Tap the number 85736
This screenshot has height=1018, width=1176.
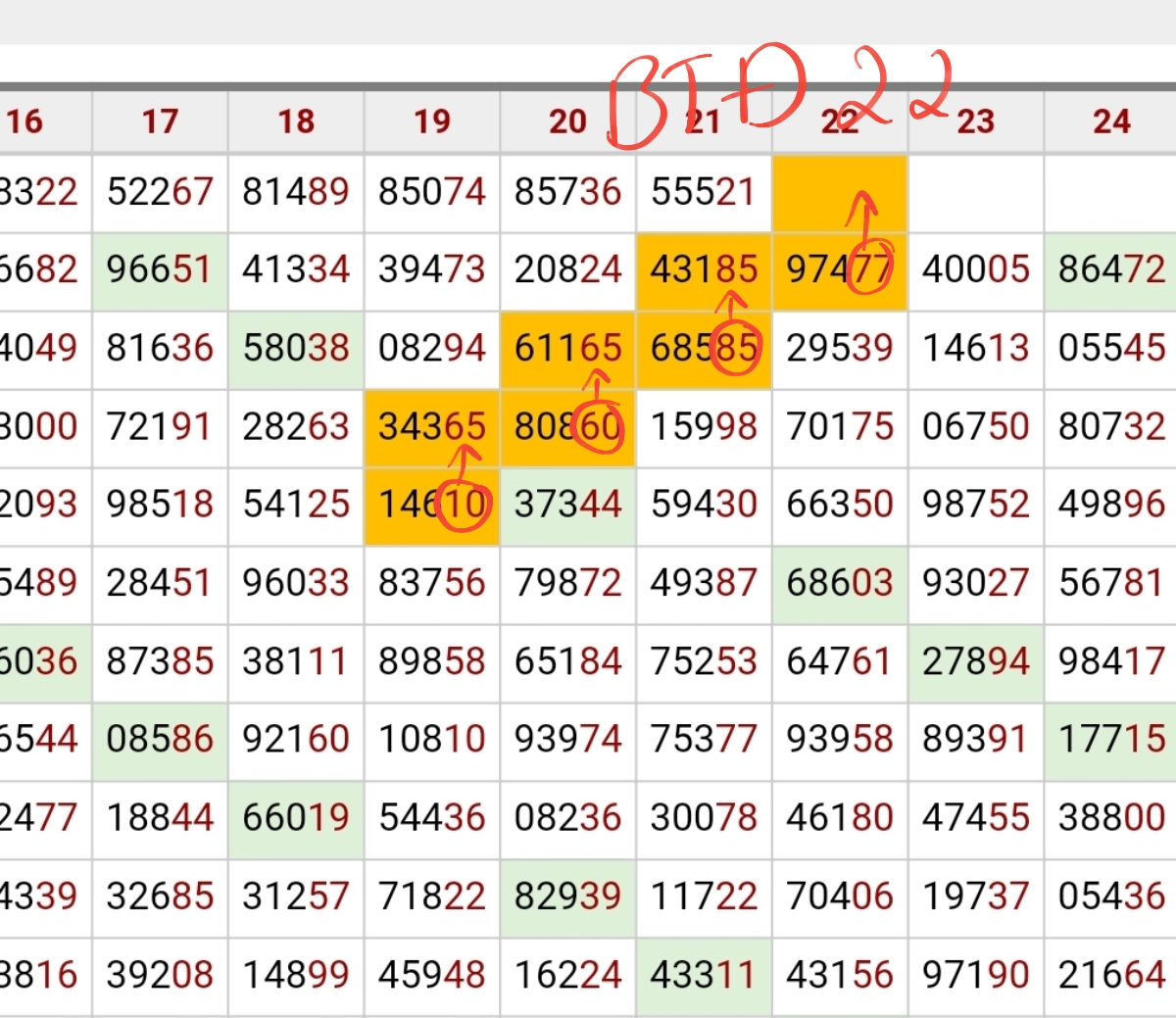pos(567,192)
